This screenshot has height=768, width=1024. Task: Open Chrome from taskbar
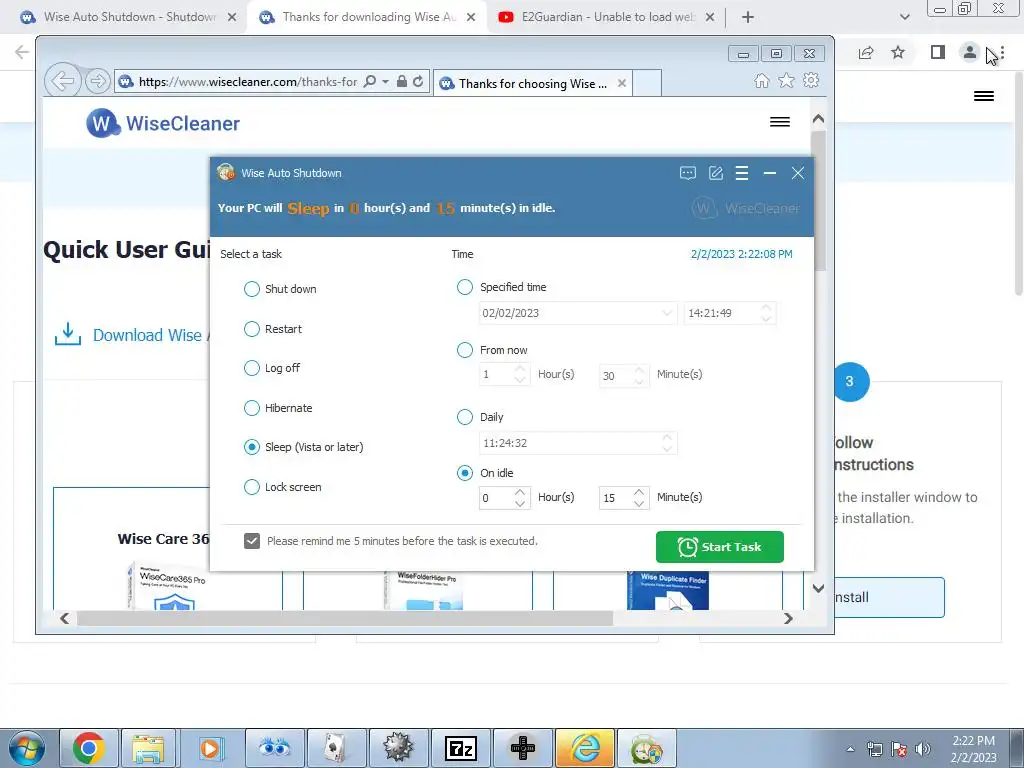click(x=89, y=748)
